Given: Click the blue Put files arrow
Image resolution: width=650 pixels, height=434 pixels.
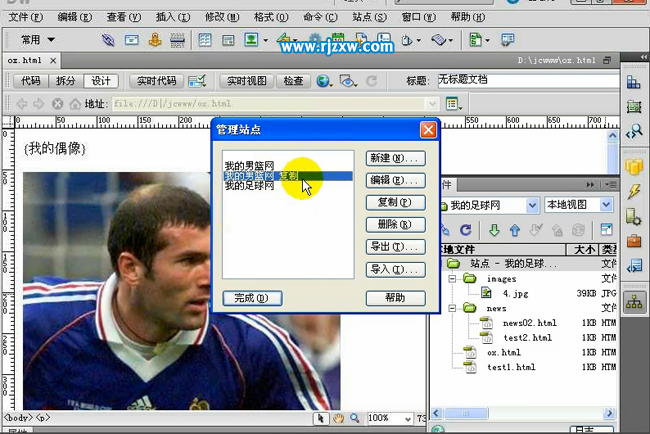Looking at the screenshot, I should [515, 230].
